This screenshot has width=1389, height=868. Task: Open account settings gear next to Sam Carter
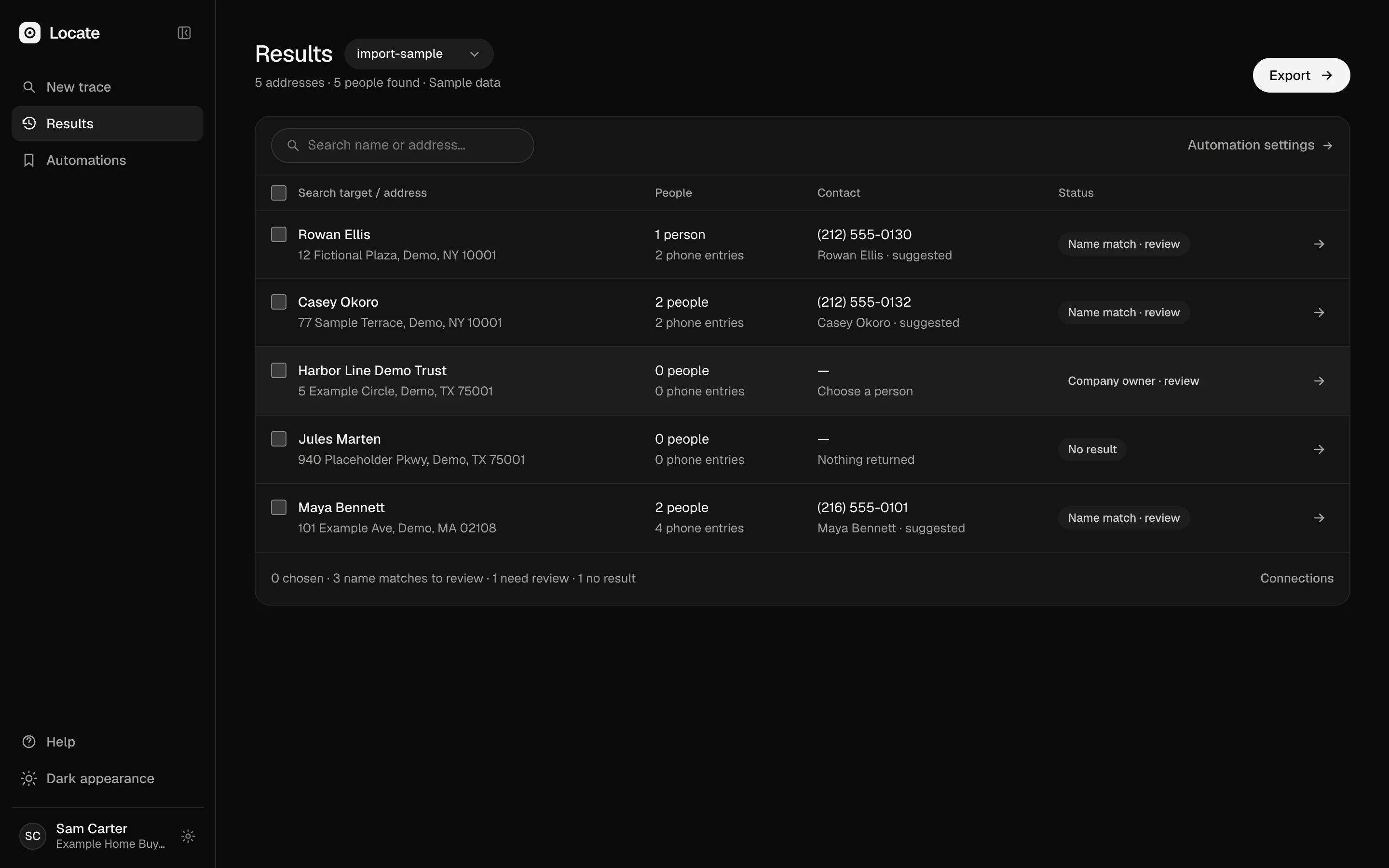click(188, 836)
